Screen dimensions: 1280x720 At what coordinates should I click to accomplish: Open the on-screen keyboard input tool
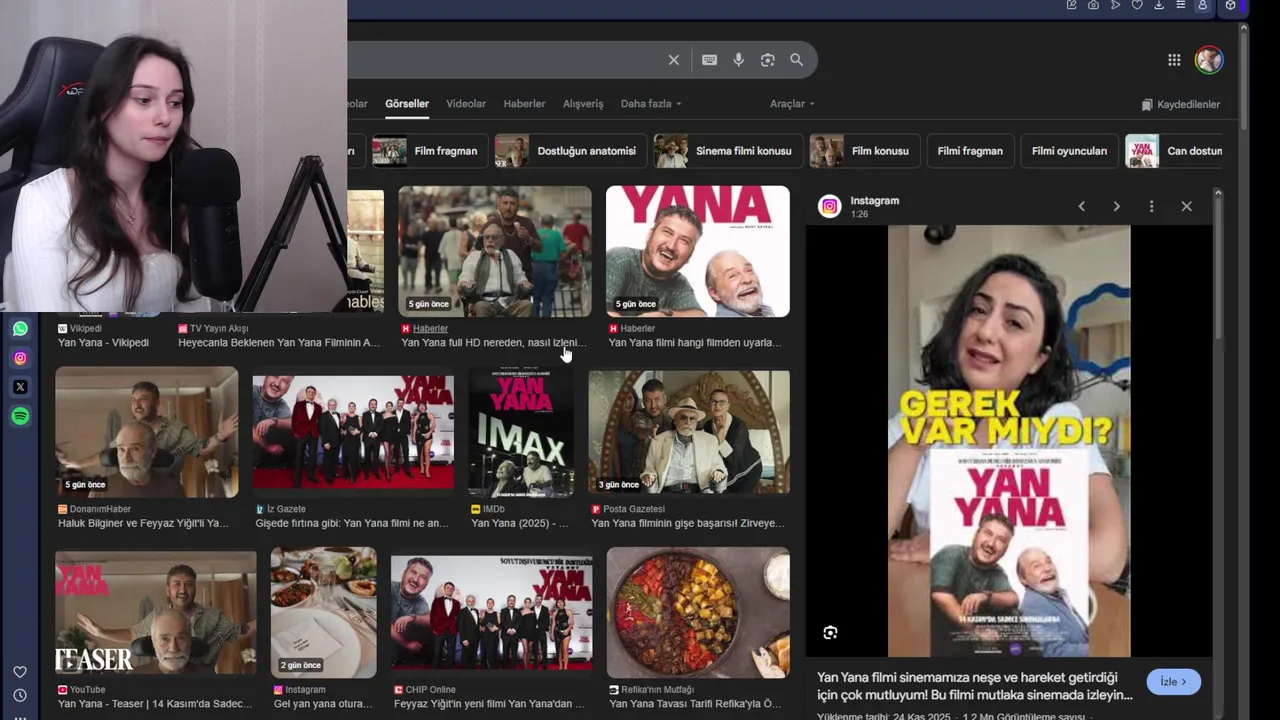click(709, 60)
